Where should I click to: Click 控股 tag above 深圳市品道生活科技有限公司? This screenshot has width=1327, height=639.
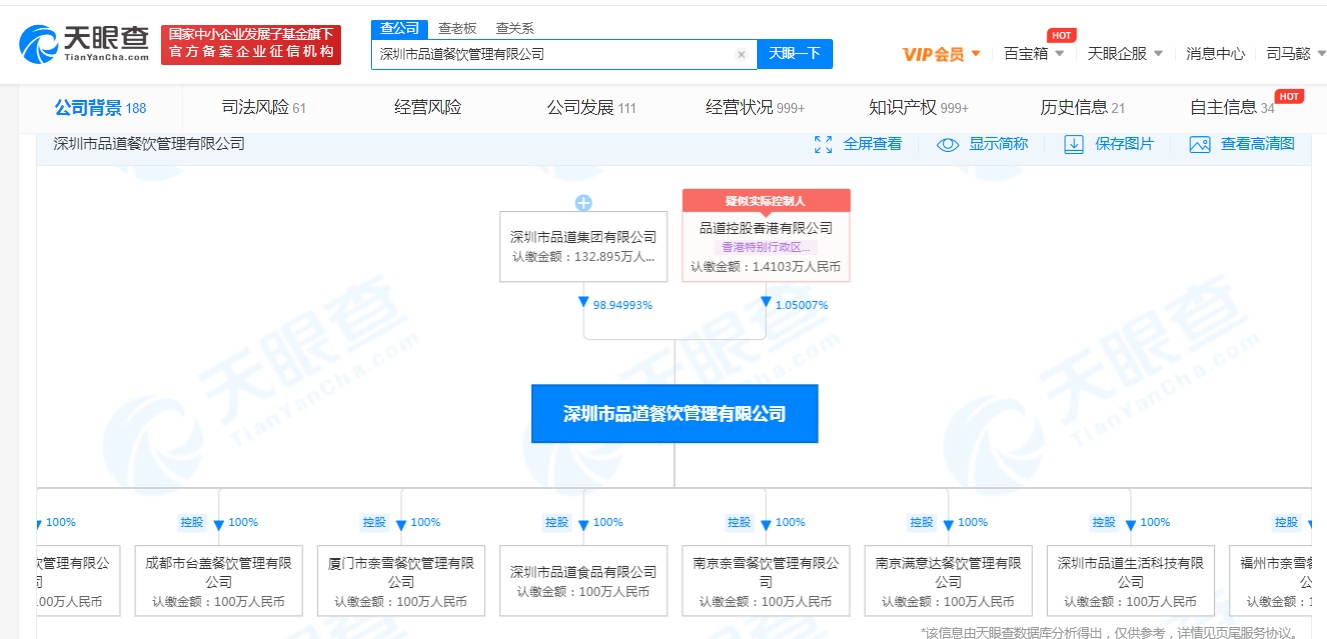tap(1103, 522)
